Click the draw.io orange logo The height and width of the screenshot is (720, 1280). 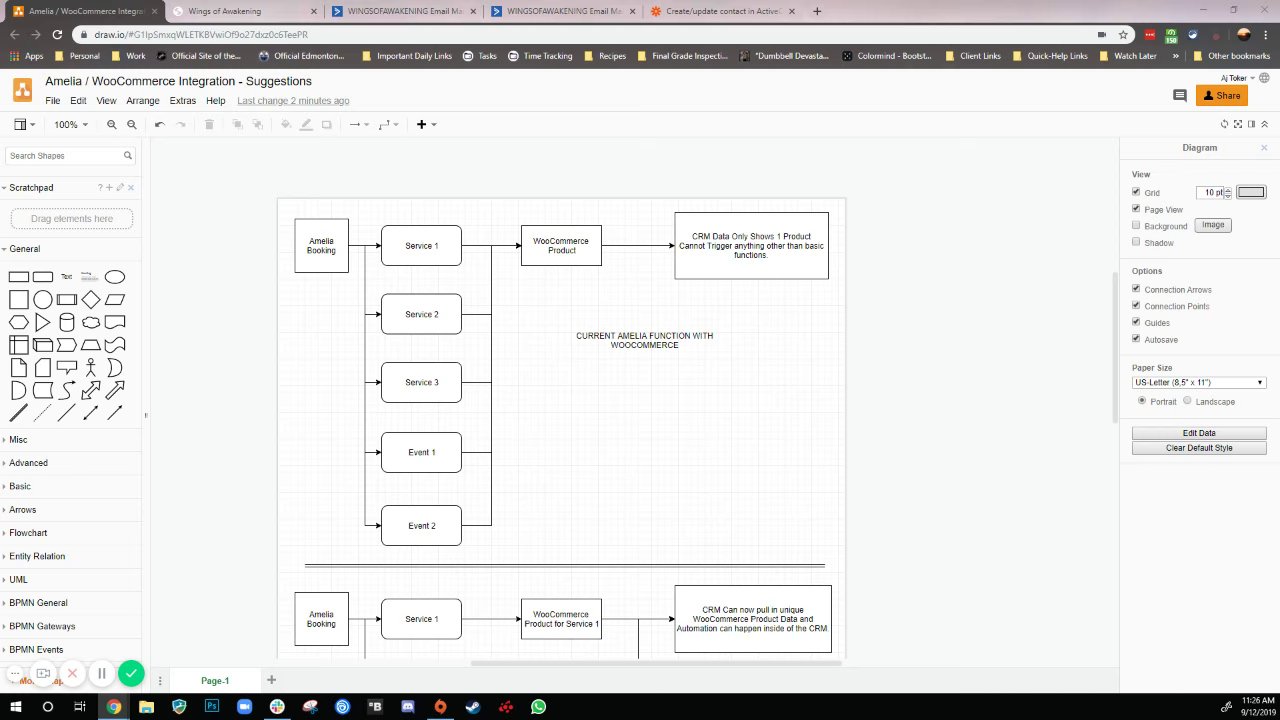coord(22,90)
